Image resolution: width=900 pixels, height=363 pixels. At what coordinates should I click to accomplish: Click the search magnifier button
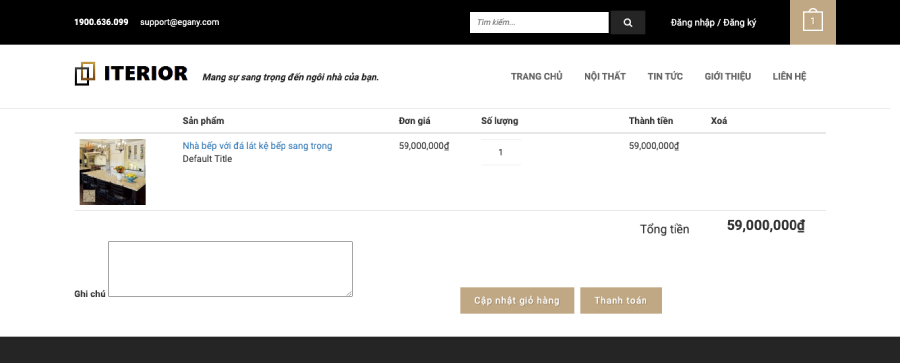628,22
